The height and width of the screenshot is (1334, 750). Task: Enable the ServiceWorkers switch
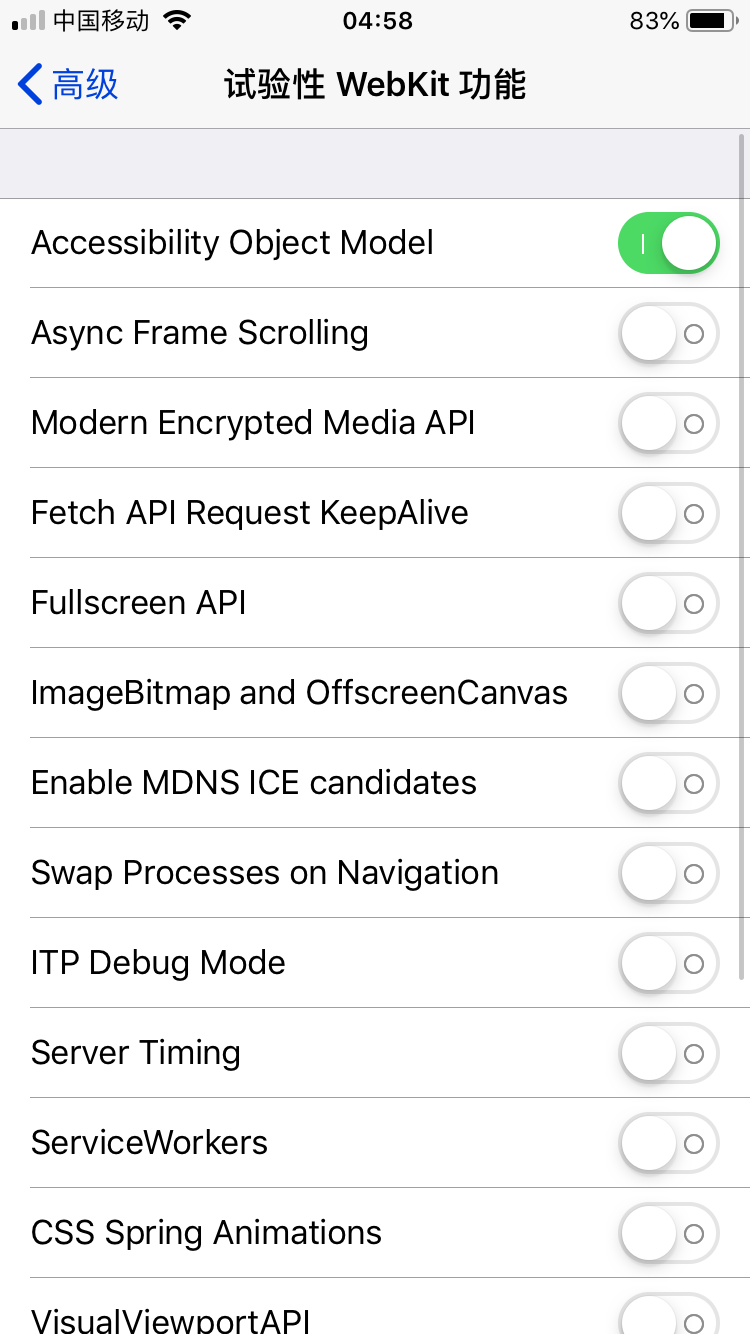coord(668,1143)
